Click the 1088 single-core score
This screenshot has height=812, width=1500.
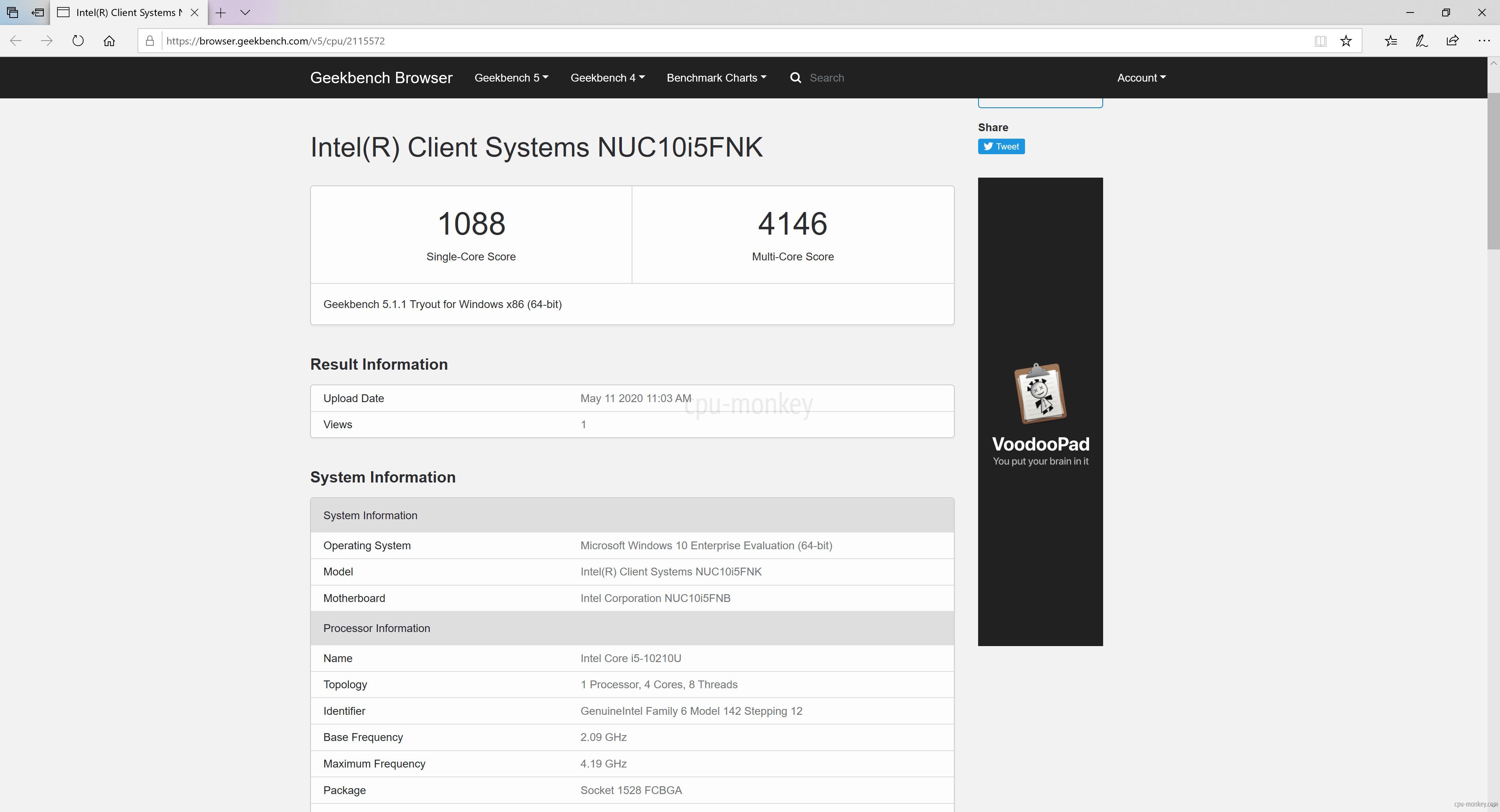(x=471, y=224)
